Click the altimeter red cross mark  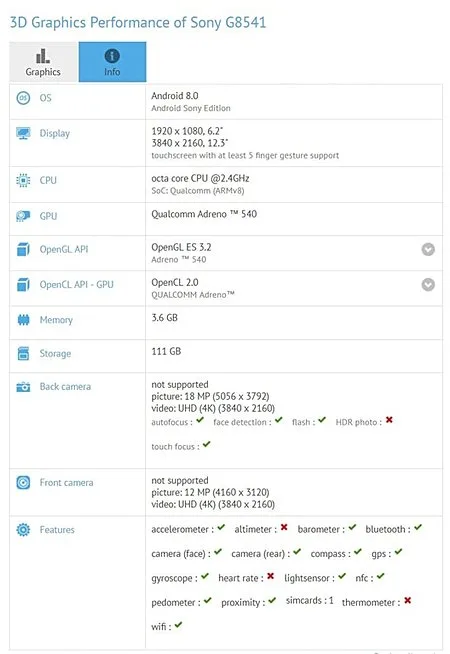(x=284, y=527)
